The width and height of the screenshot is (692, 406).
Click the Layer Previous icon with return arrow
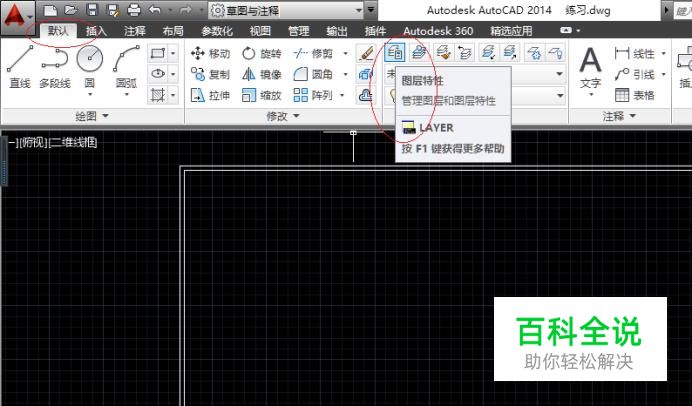pyautogui.click(x=464, y=53)
